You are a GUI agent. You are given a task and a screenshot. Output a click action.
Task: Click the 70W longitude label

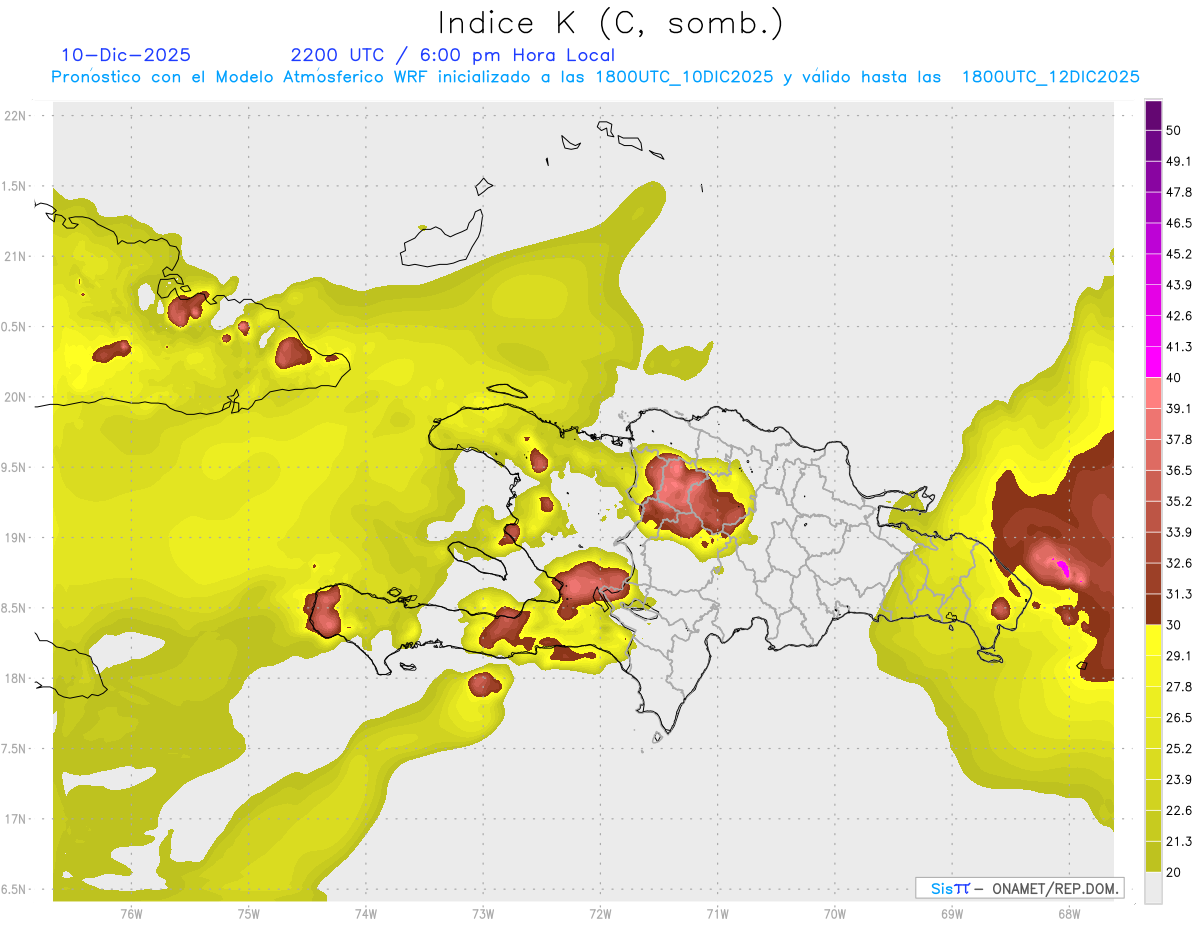tap(835, 914)
